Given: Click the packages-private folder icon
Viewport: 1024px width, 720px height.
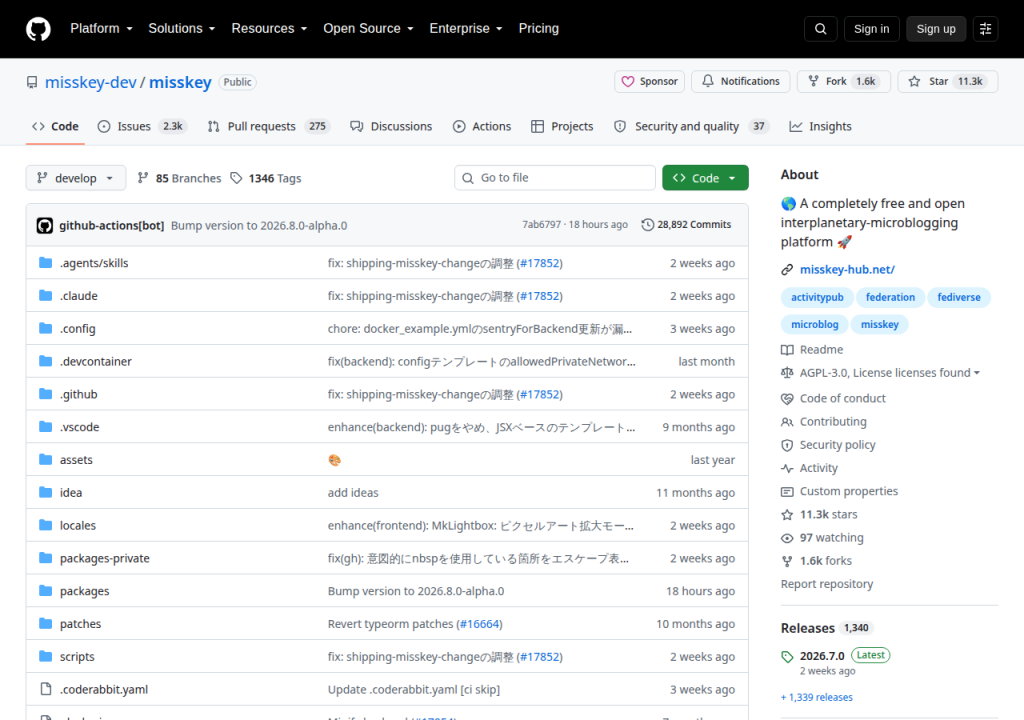Looking at the screenshot, I should 45,558.
